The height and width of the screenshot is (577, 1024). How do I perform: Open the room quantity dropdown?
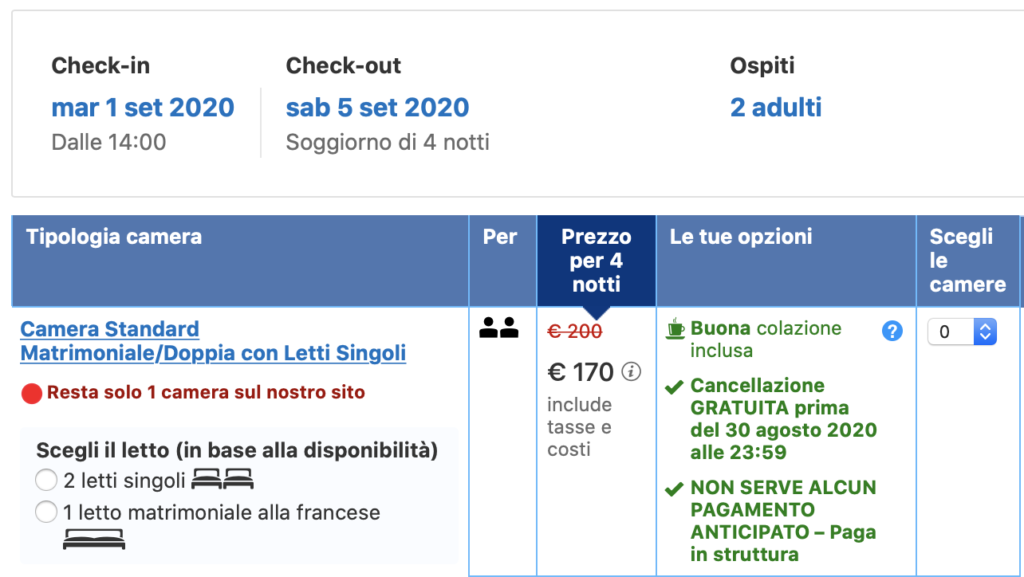tap(962, 332)
